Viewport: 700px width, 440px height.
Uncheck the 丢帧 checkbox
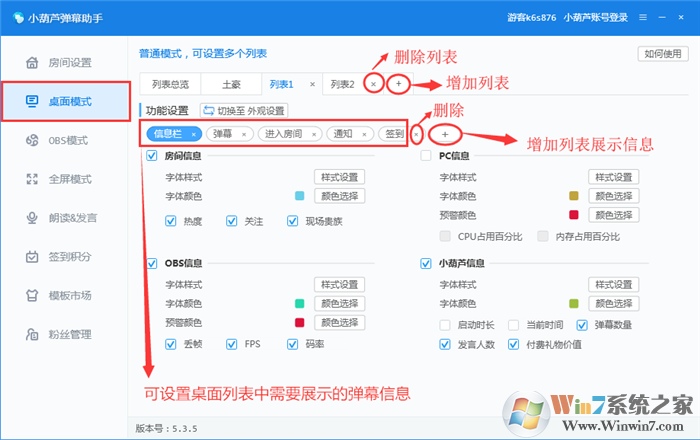[x=171, y=344]
